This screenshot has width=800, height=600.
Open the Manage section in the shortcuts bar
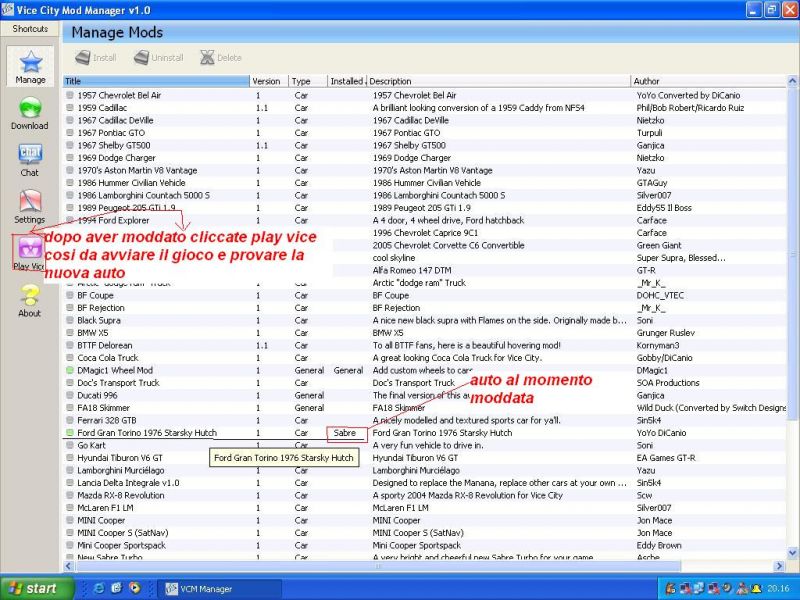pyautogui.click(x=30, y=67)
